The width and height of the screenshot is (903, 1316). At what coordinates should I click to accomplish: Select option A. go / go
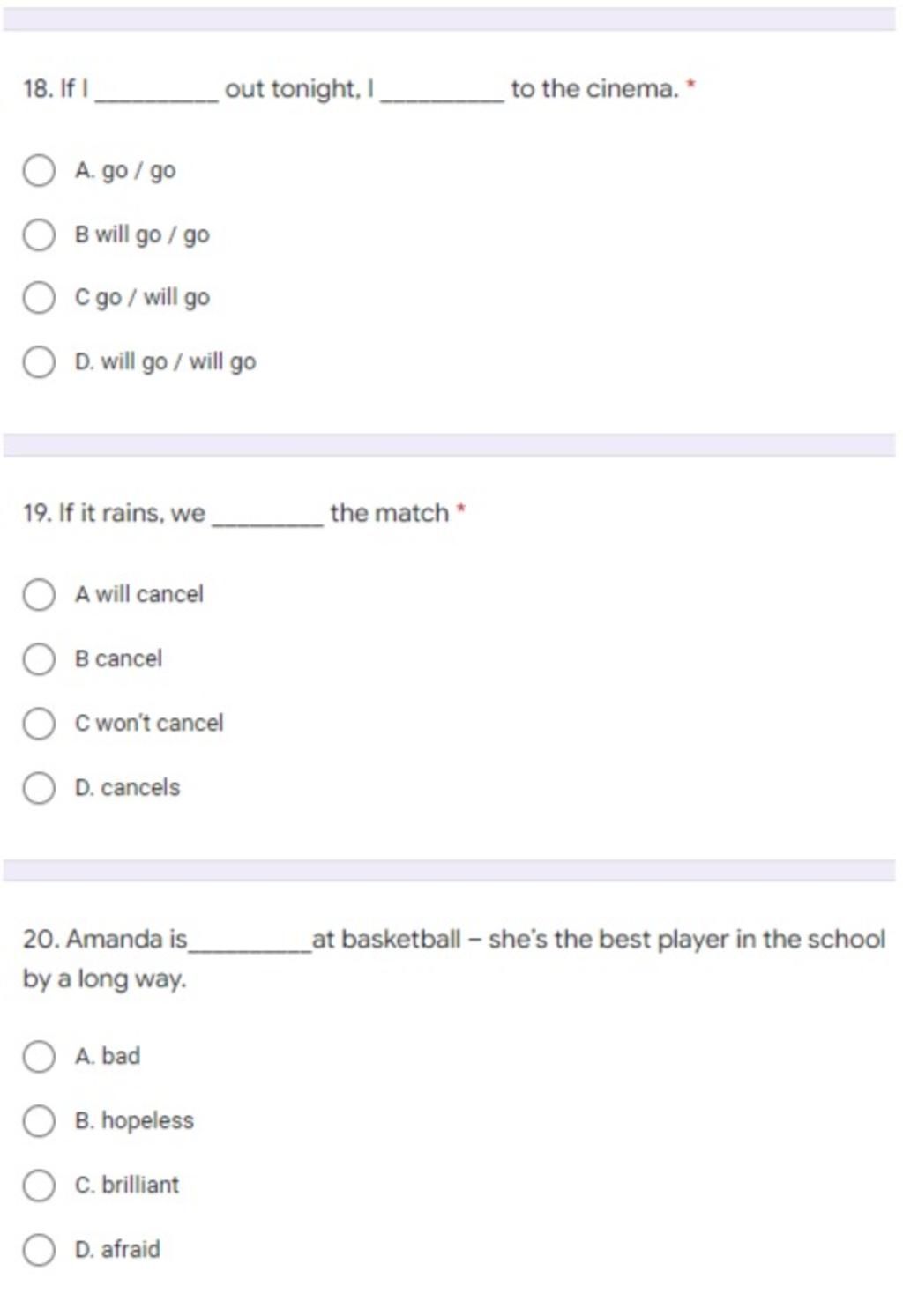(39, 170)
